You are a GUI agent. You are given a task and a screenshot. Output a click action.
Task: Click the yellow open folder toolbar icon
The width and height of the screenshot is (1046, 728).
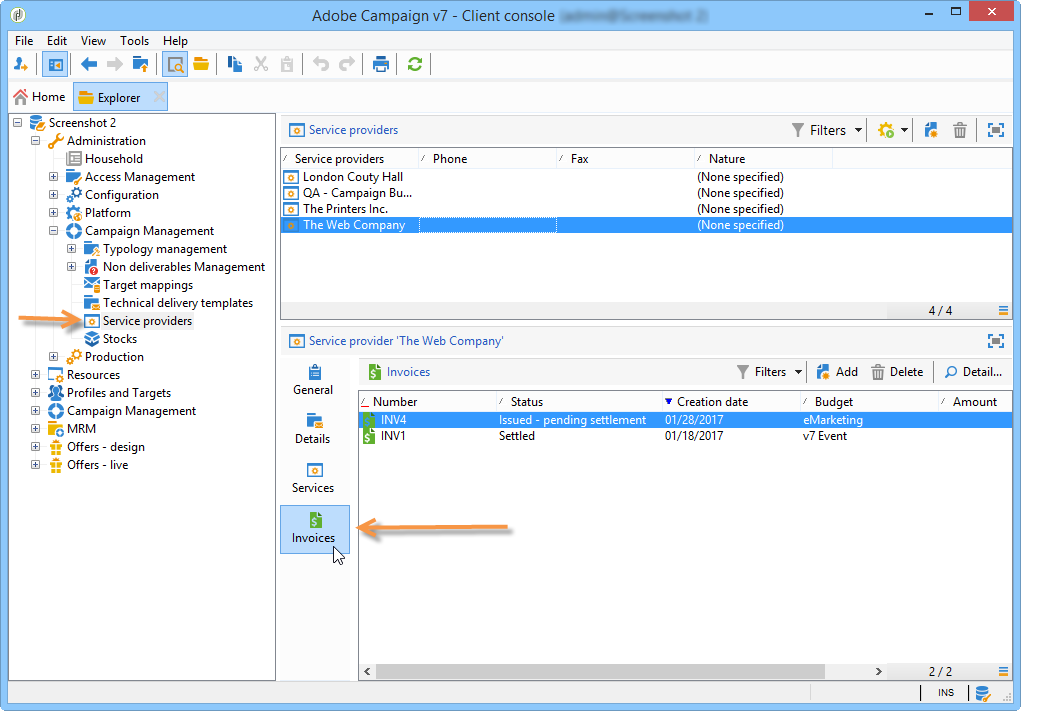pos(201,65)
